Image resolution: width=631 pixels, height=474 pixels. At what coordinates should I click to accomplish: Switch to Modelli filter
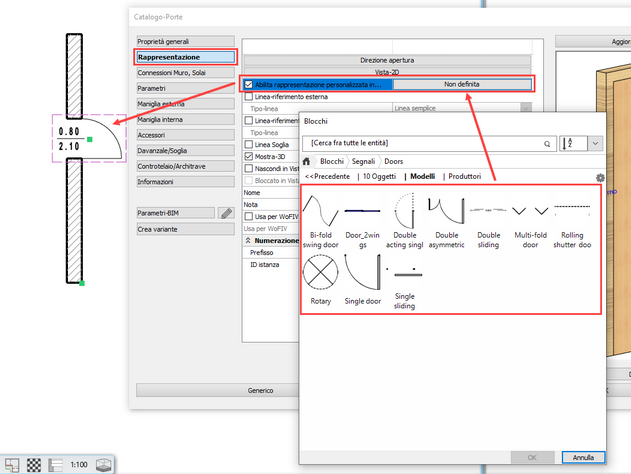point(422,176)
